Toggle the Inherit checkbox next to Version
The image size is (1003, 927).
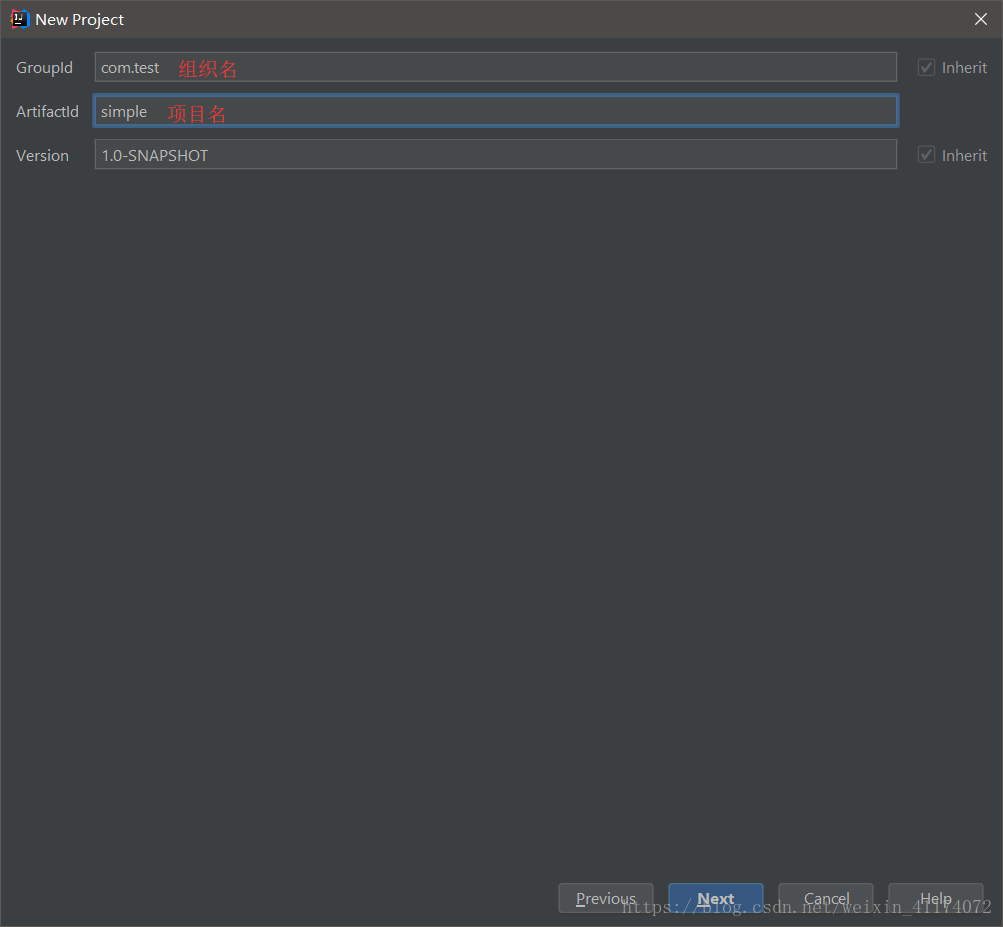pos(926,155)
